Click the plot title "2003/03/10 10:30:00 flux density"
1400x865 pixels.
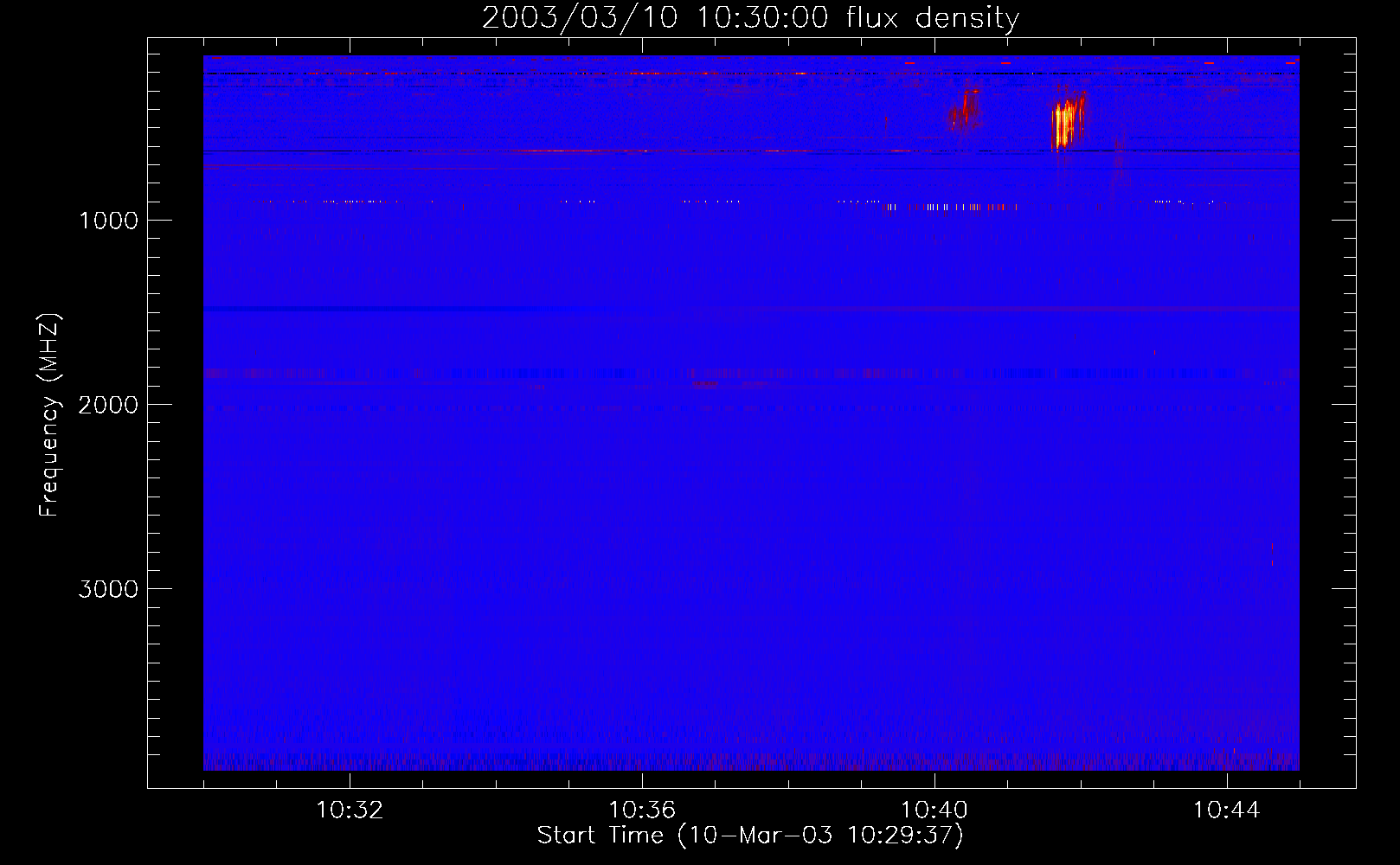tap(750, 17)
